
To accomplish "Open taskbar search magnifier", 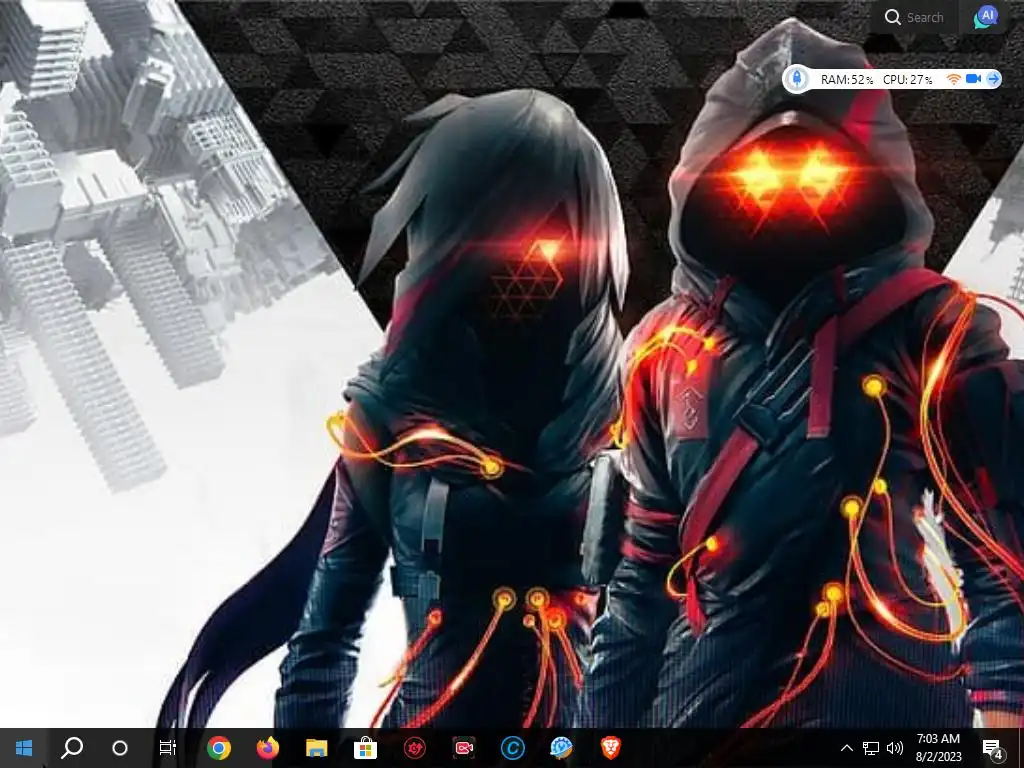I will click(72, 748).
